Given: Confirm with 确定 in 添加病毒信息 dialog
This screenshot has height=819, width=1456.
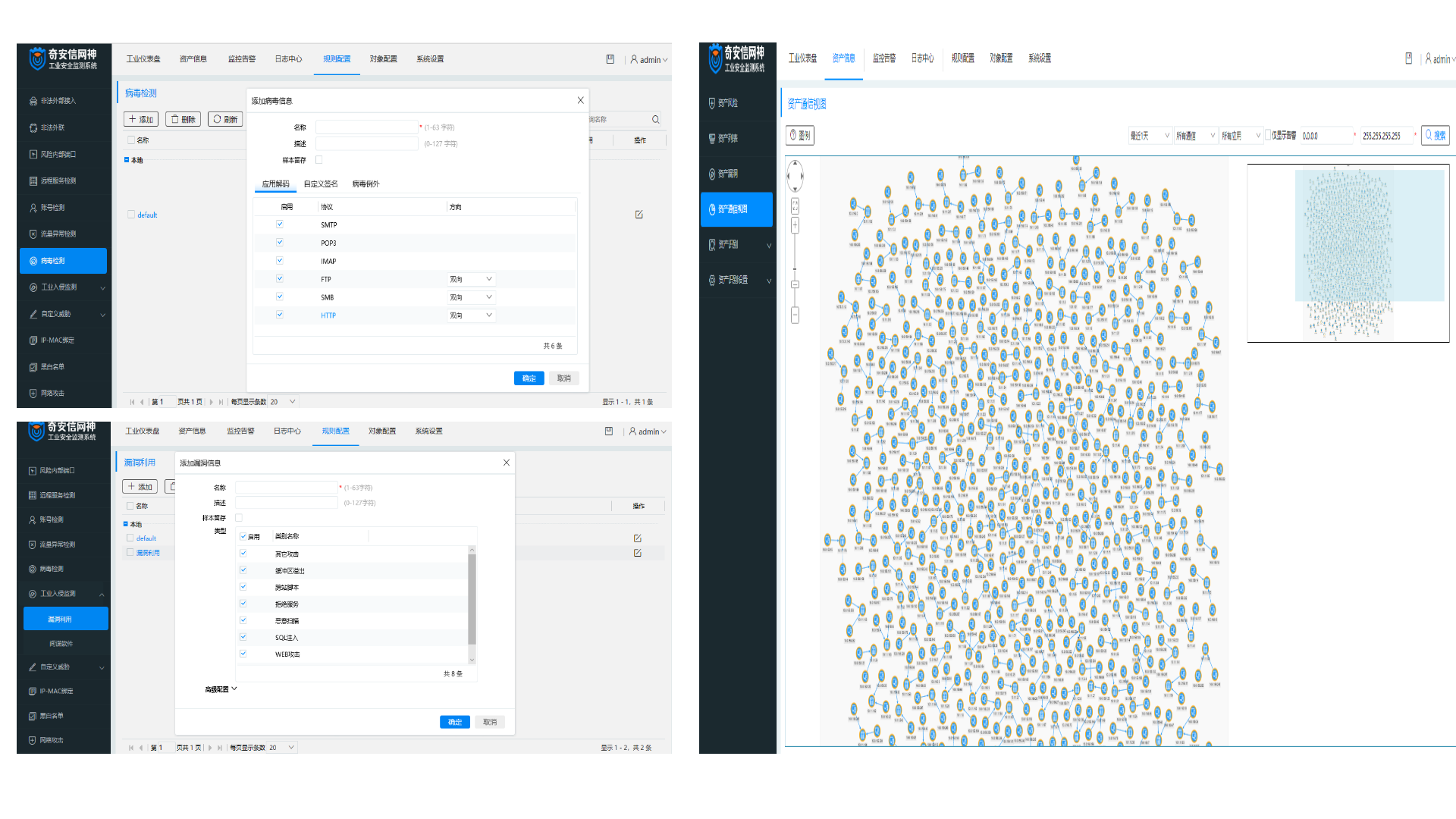Looking at the screenshot, I should pos(529,378).
